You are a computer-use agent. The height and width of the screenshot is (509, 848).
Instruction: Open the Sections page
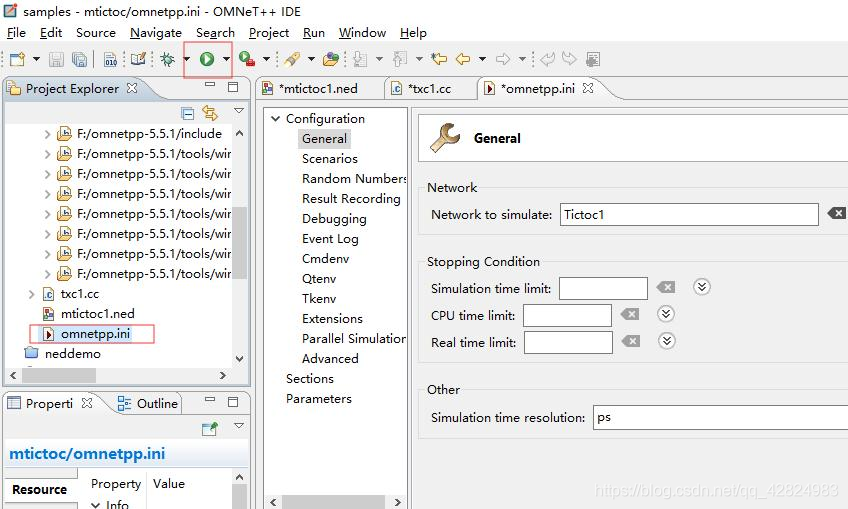pyautogui.click(x=310, y=379)
